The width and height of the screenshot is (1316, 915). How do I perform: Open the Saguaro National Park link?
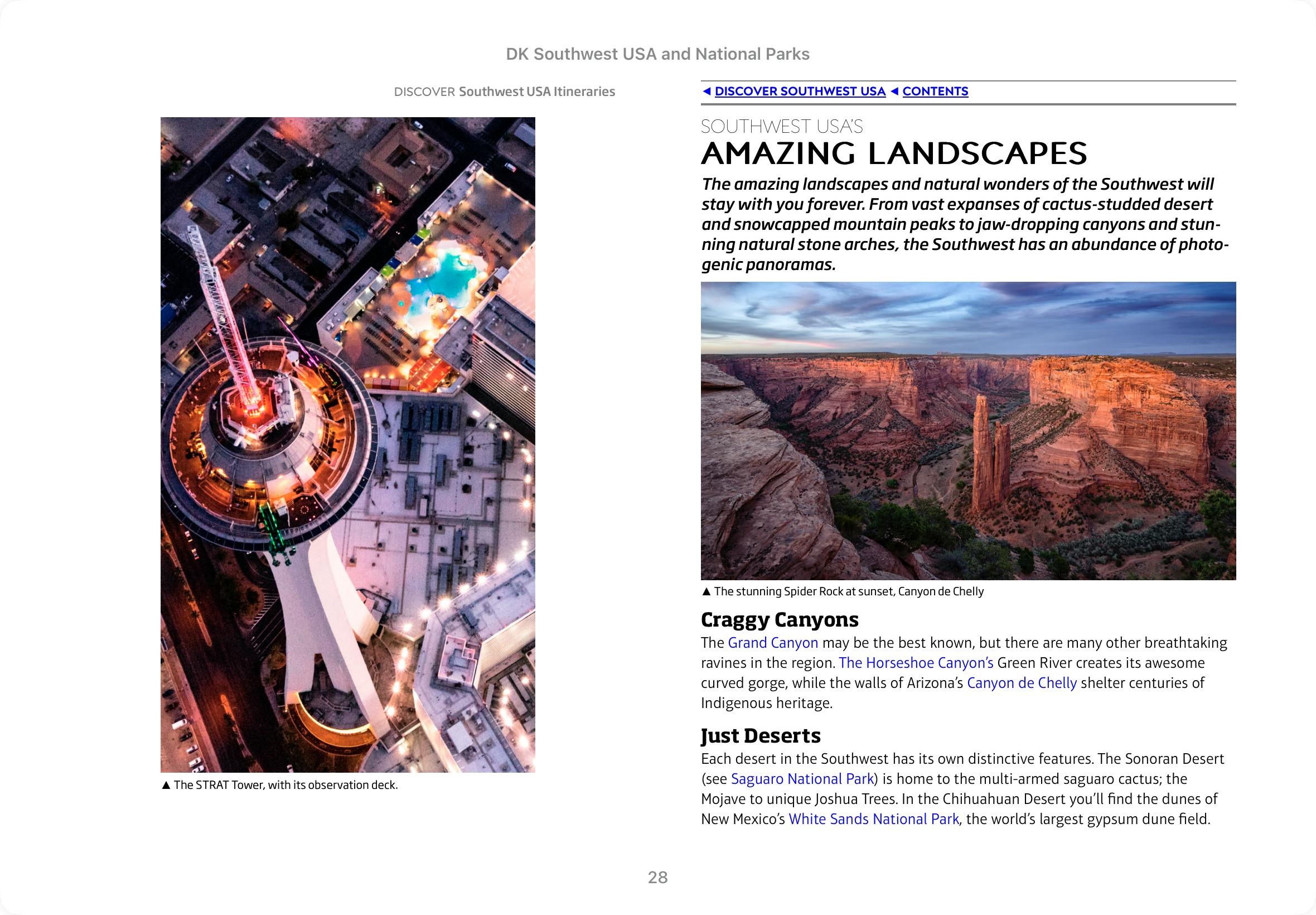coord(802,778)
